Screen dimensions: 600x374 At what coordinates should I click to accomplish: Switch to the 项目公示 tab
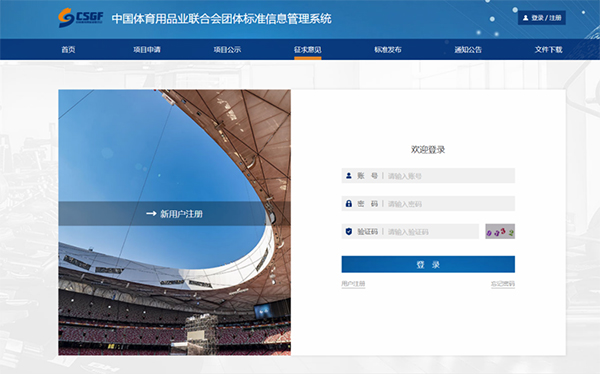(227, 49)
